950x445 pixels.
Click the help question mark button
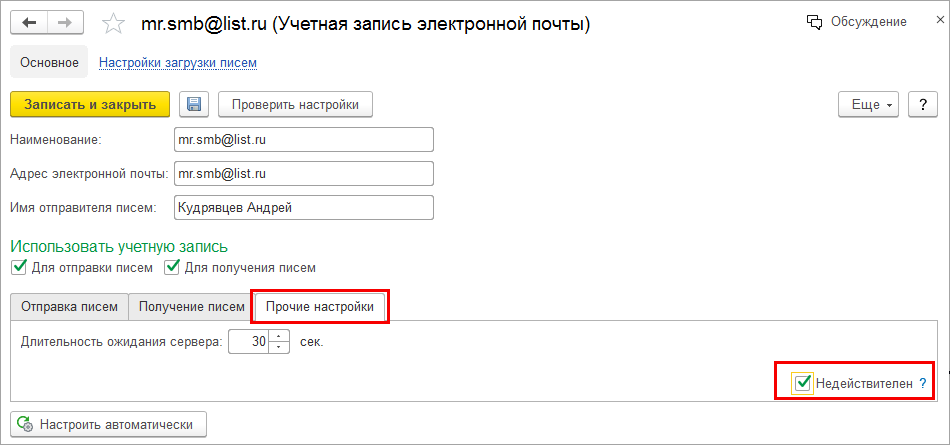point(922,104)
